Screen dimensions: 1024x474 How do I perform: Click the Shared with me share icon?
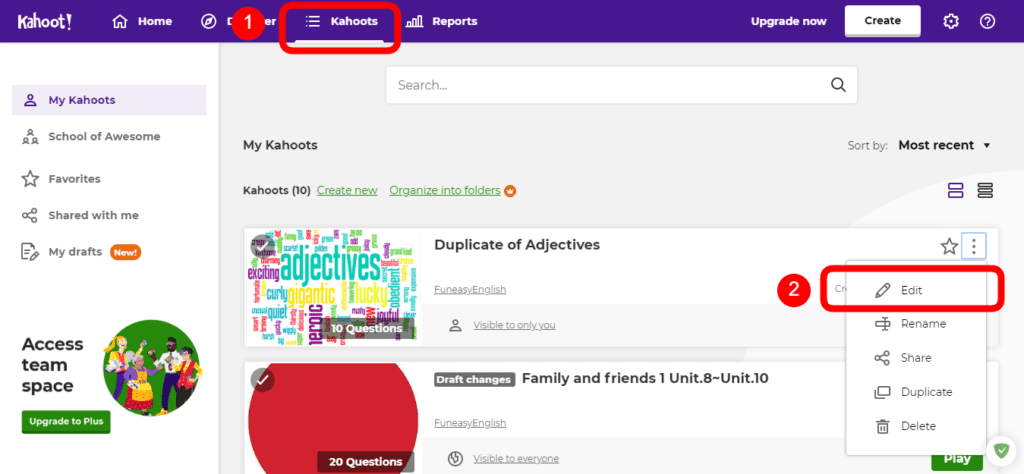click(x=30, y=215)
